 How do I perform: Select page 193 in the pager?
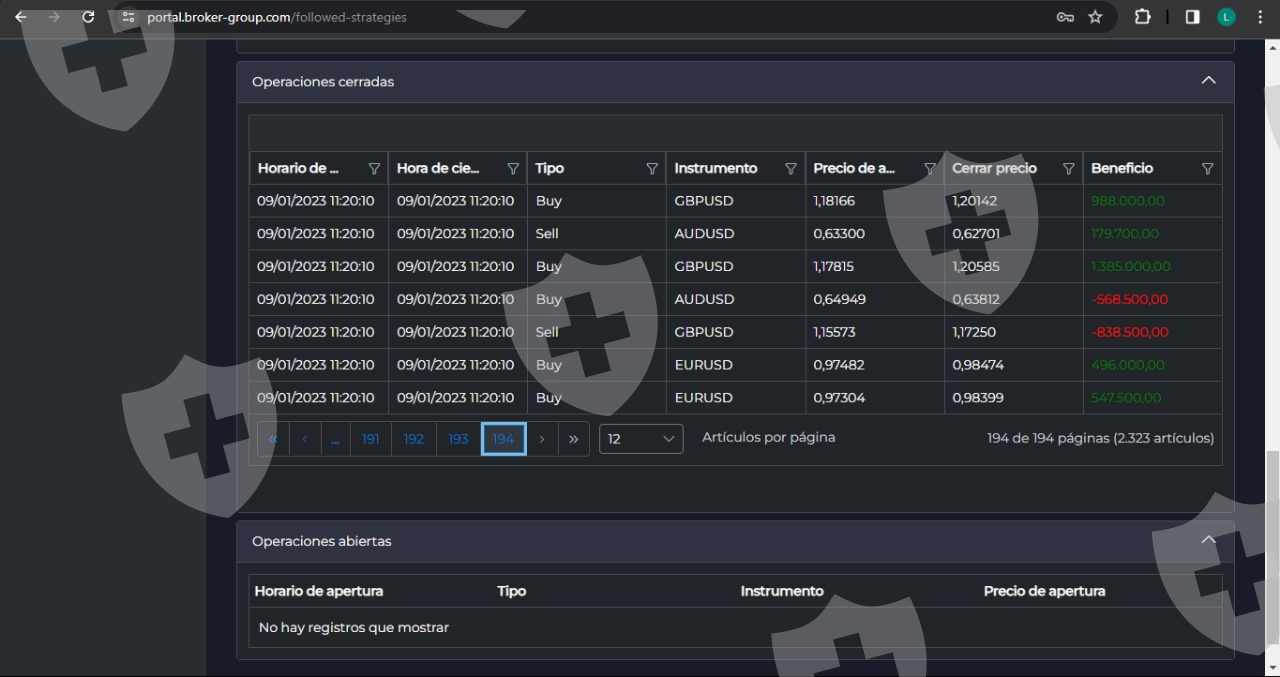coord(458,439)
